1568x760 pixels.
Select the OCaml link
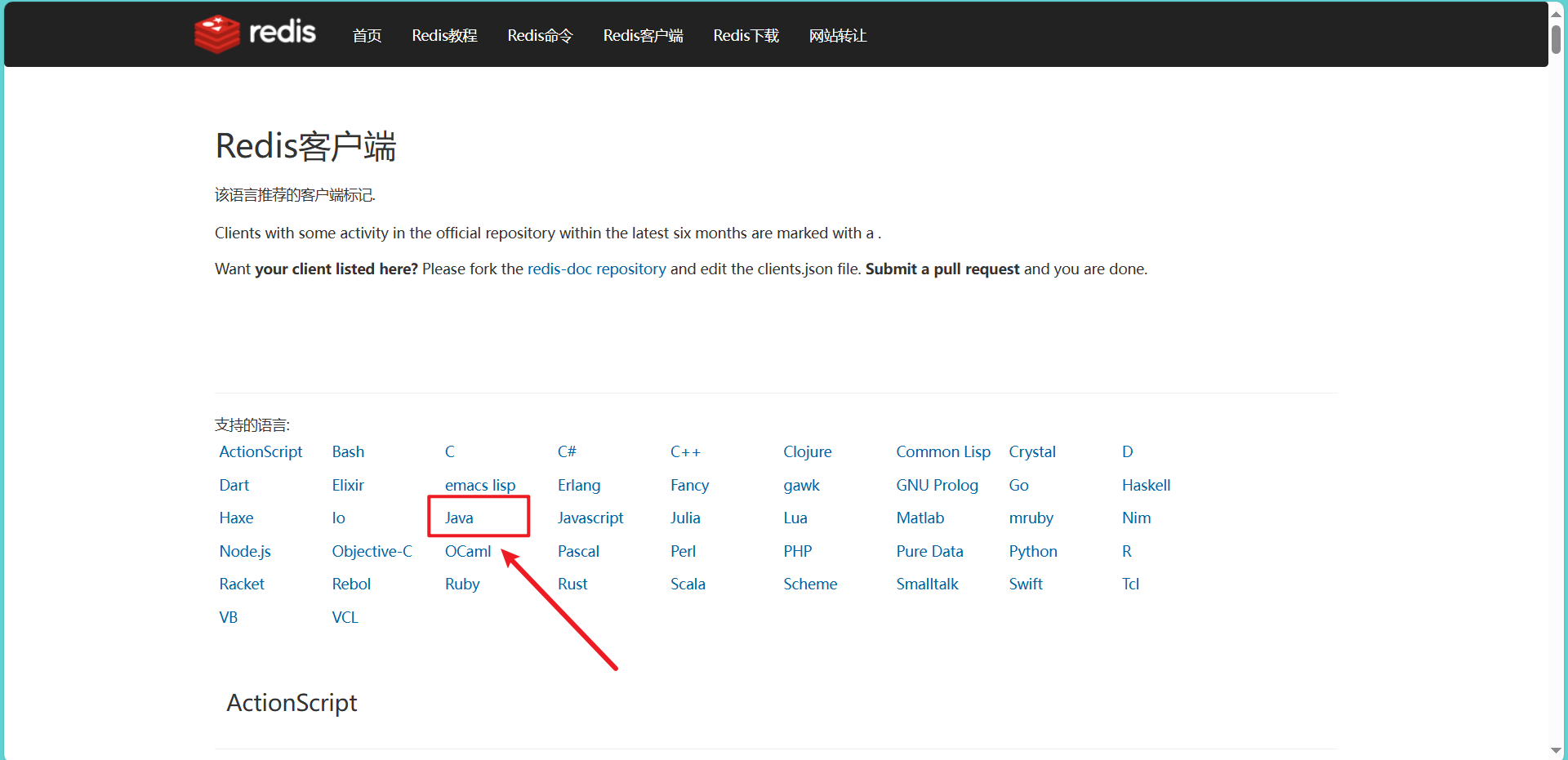coord(468,552)
